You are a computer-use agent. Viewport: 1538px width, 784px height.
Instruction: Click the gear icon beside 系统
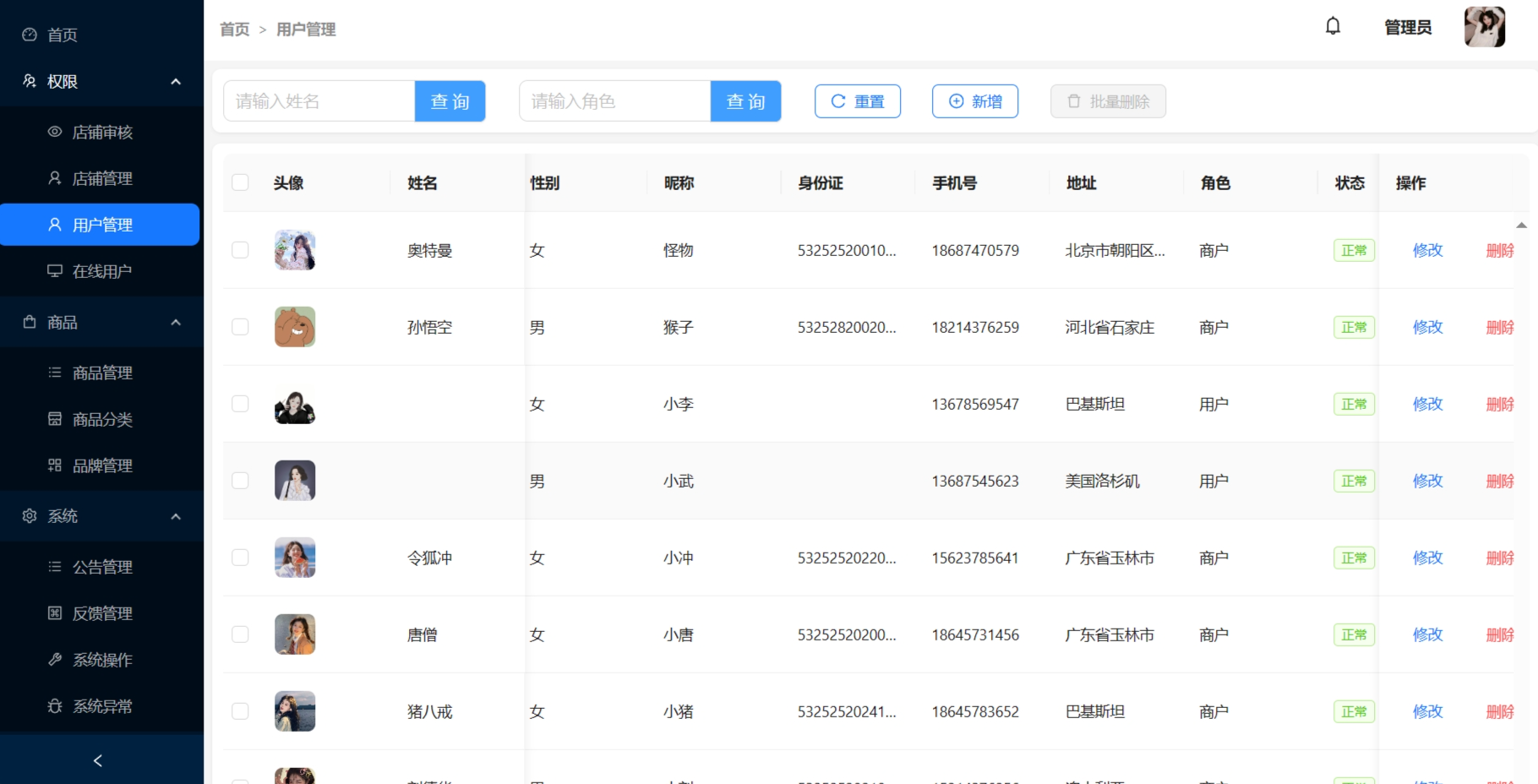click(30, 516)
